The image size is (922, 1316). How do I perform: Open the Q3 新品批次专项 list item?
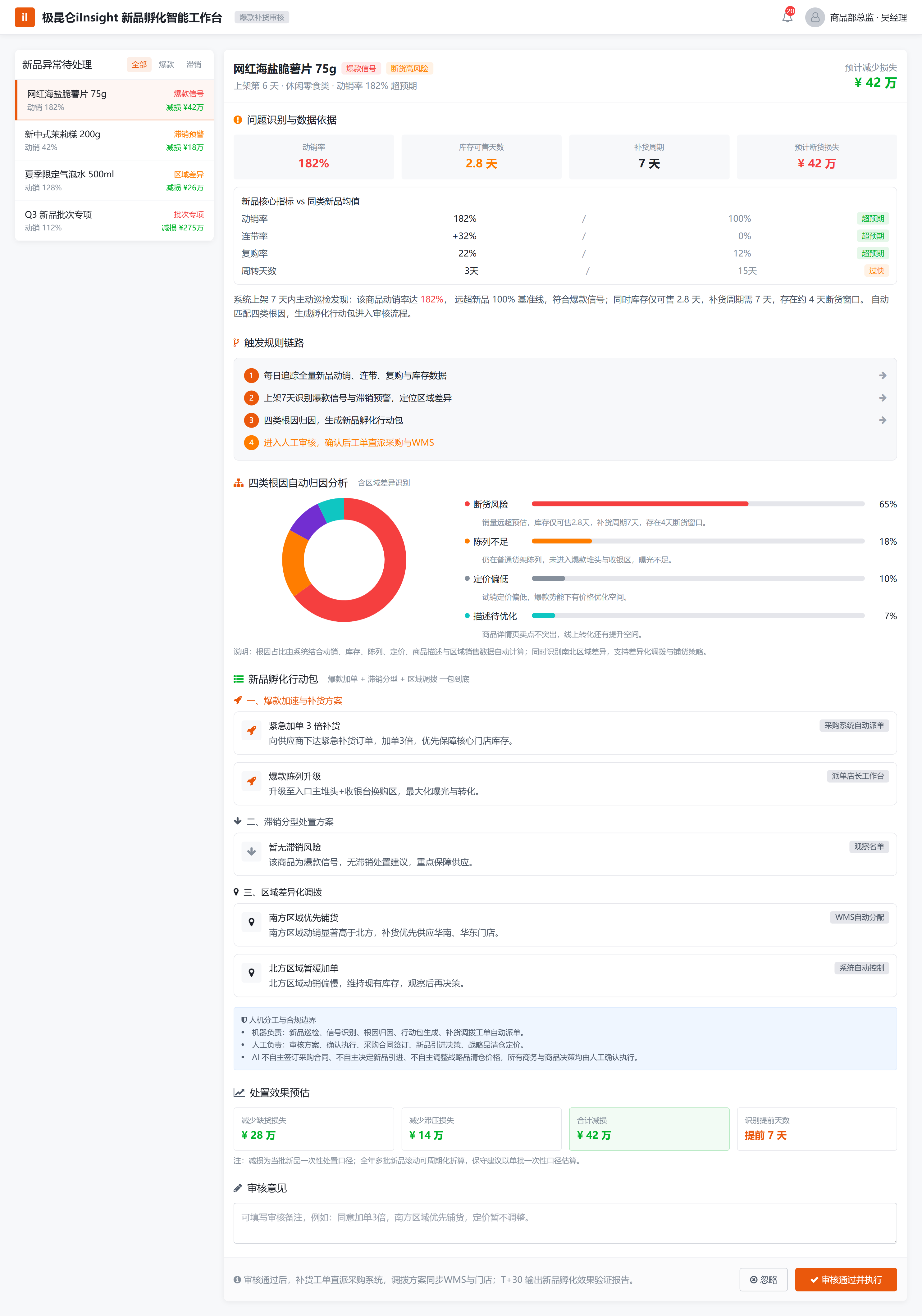point(114,221)
